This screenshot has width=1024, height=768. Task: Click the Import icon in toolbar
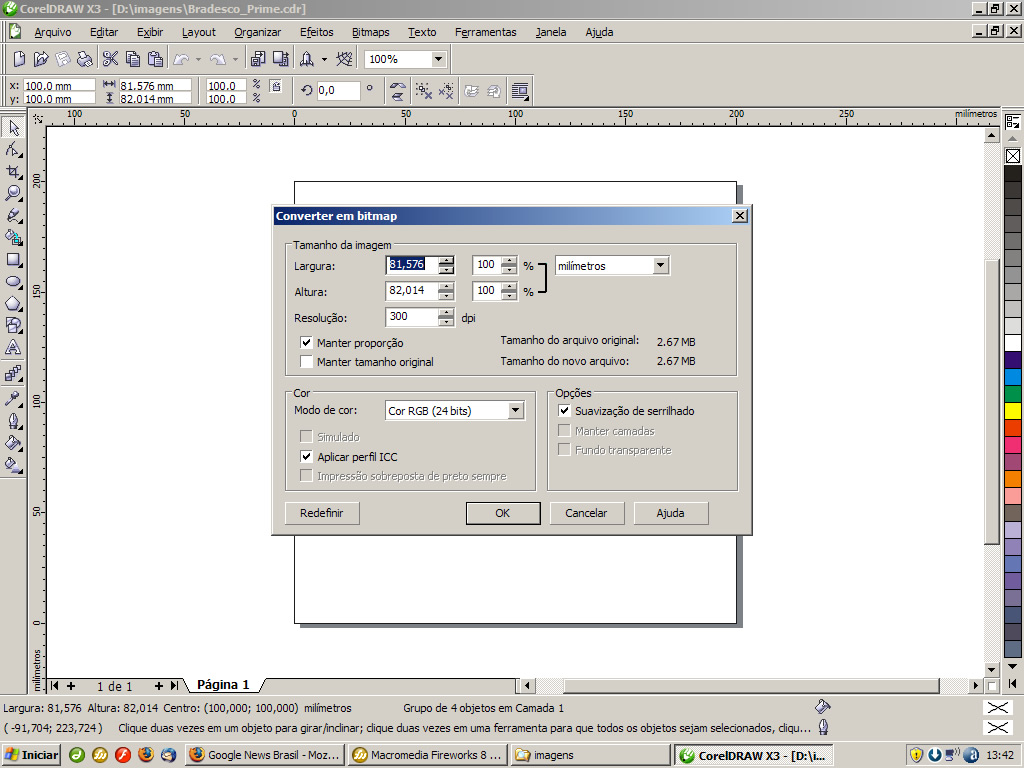(259, 59)
